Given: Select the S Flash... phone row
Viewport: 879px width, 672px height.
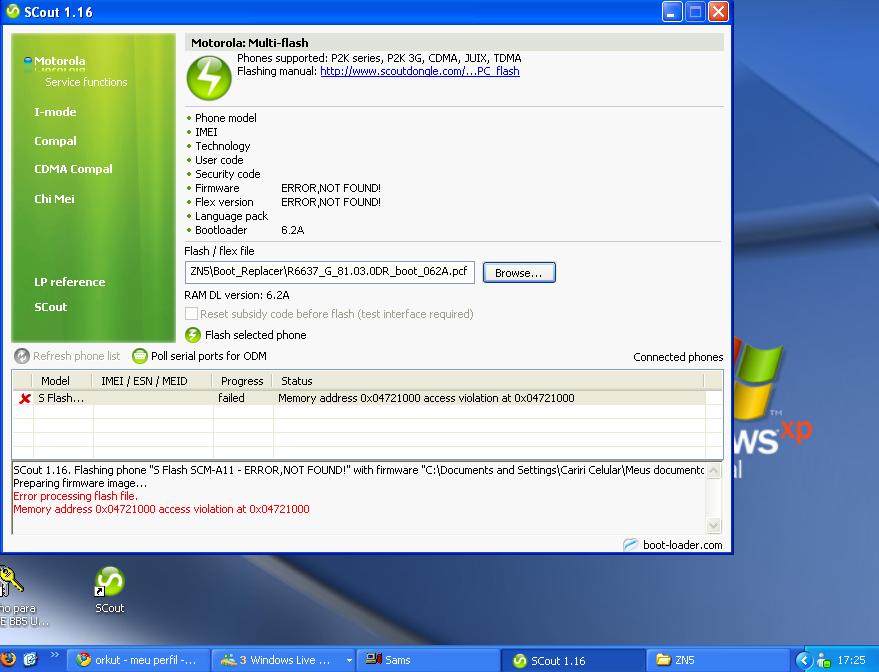Looking at the screenshot, I should coord(359,398).
